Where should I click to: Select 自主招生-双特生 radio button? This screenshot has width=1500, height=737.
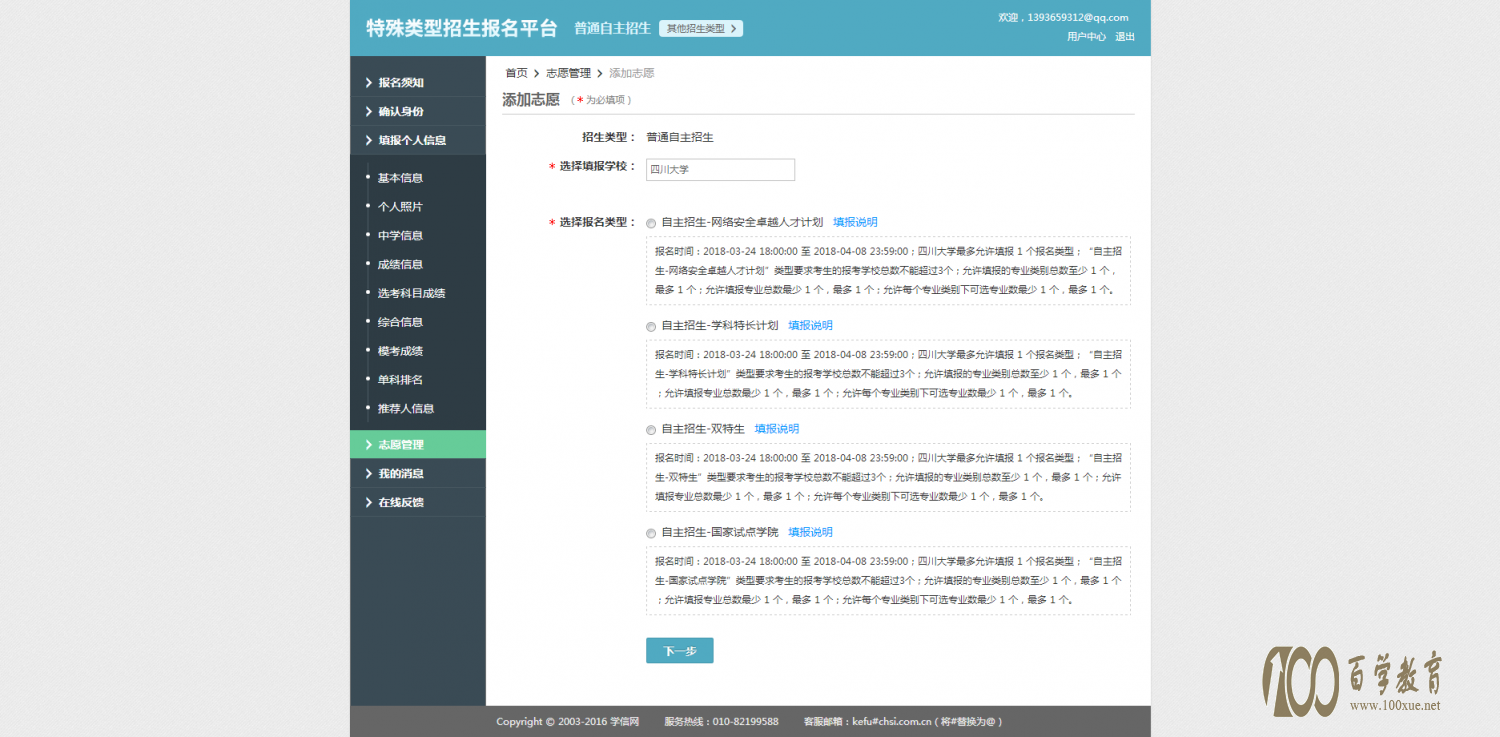tap(652, 430)
